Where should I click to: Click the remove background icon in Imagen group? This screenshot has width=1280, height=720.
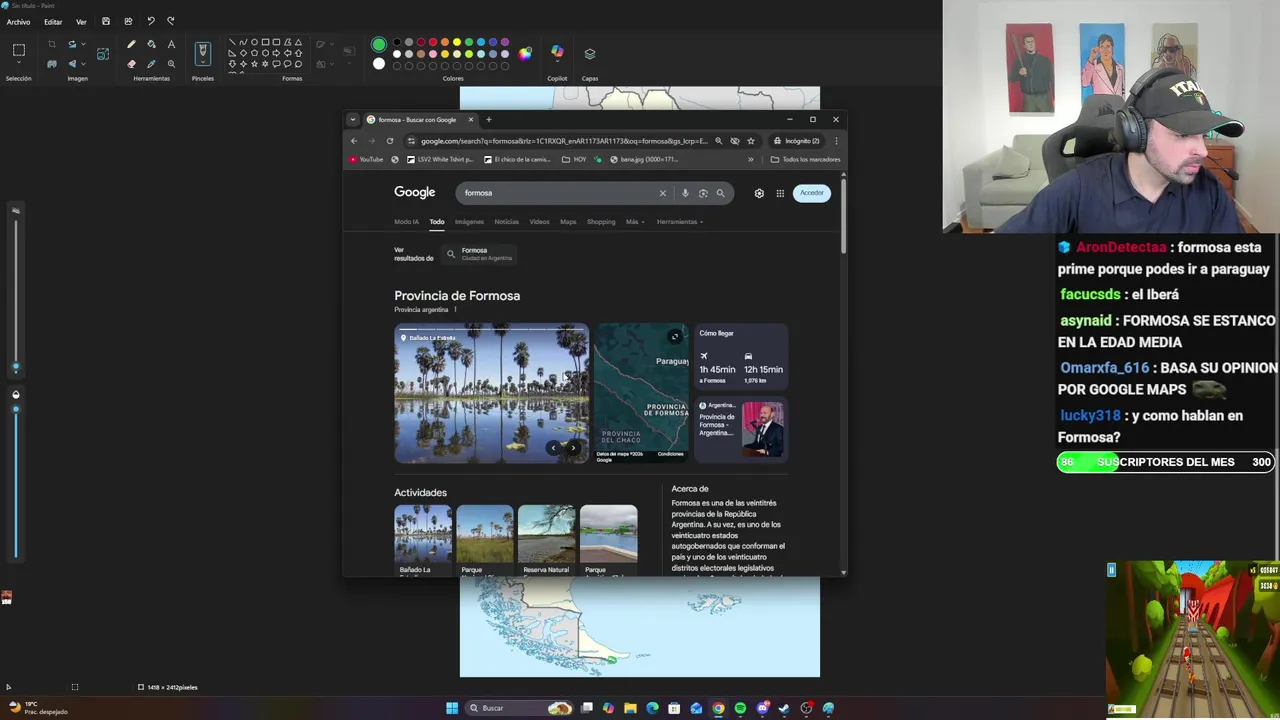pos(52,64)
